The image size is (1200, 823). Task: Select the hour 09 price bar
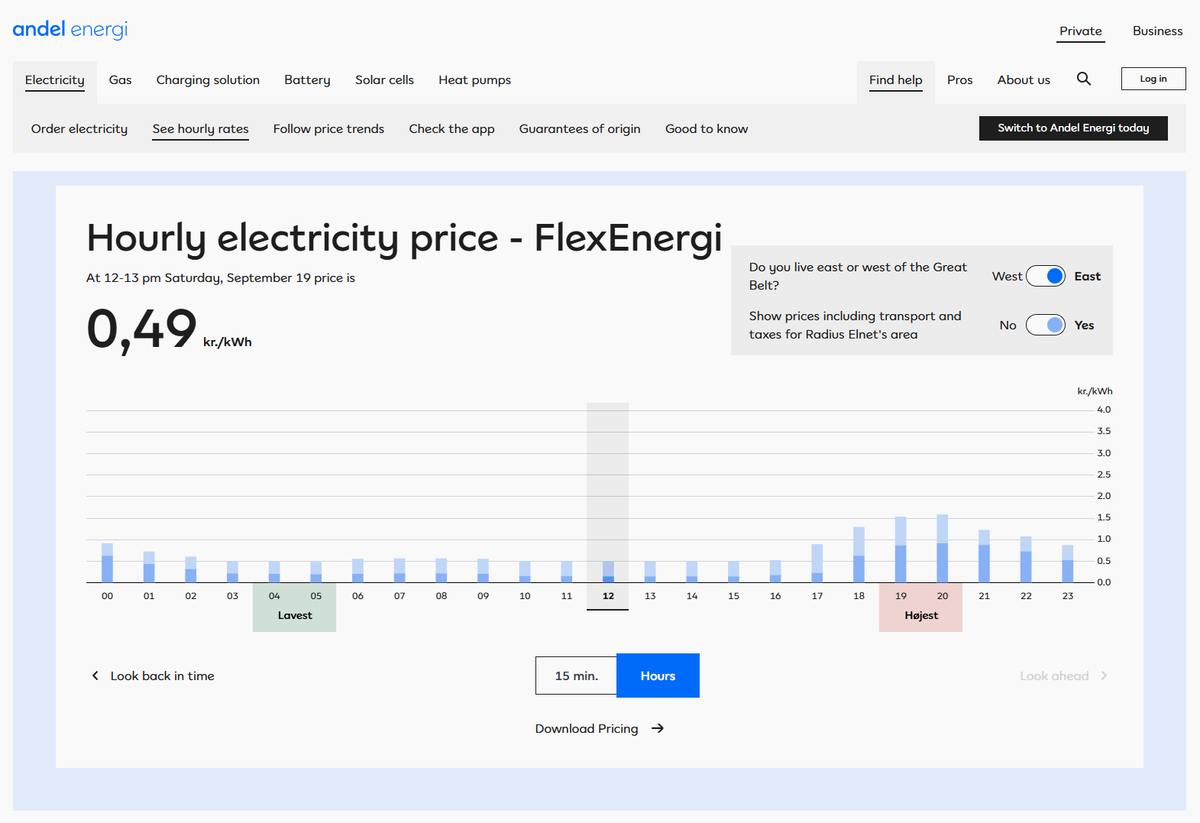click(x=483, y=571)
